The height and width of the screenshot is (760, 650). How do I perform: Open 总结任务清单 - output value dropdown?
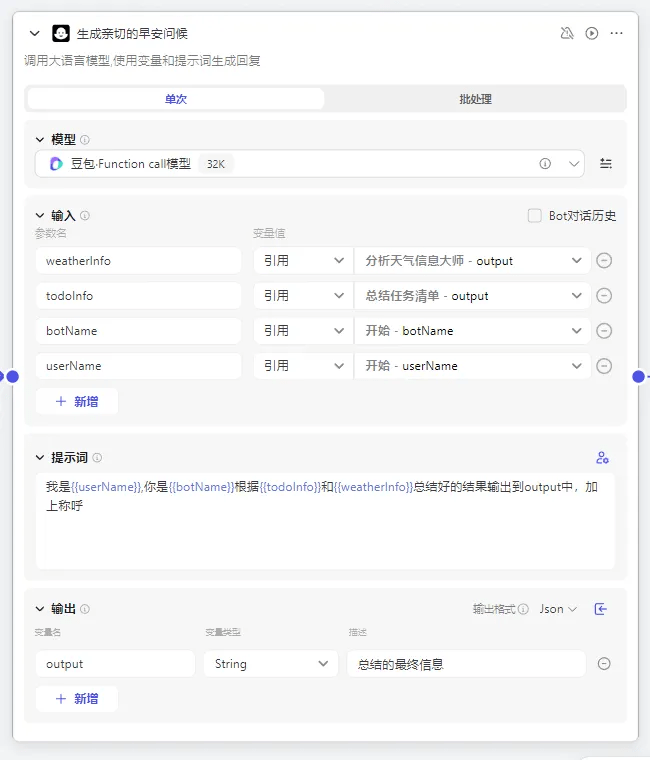tap(473, 296)
